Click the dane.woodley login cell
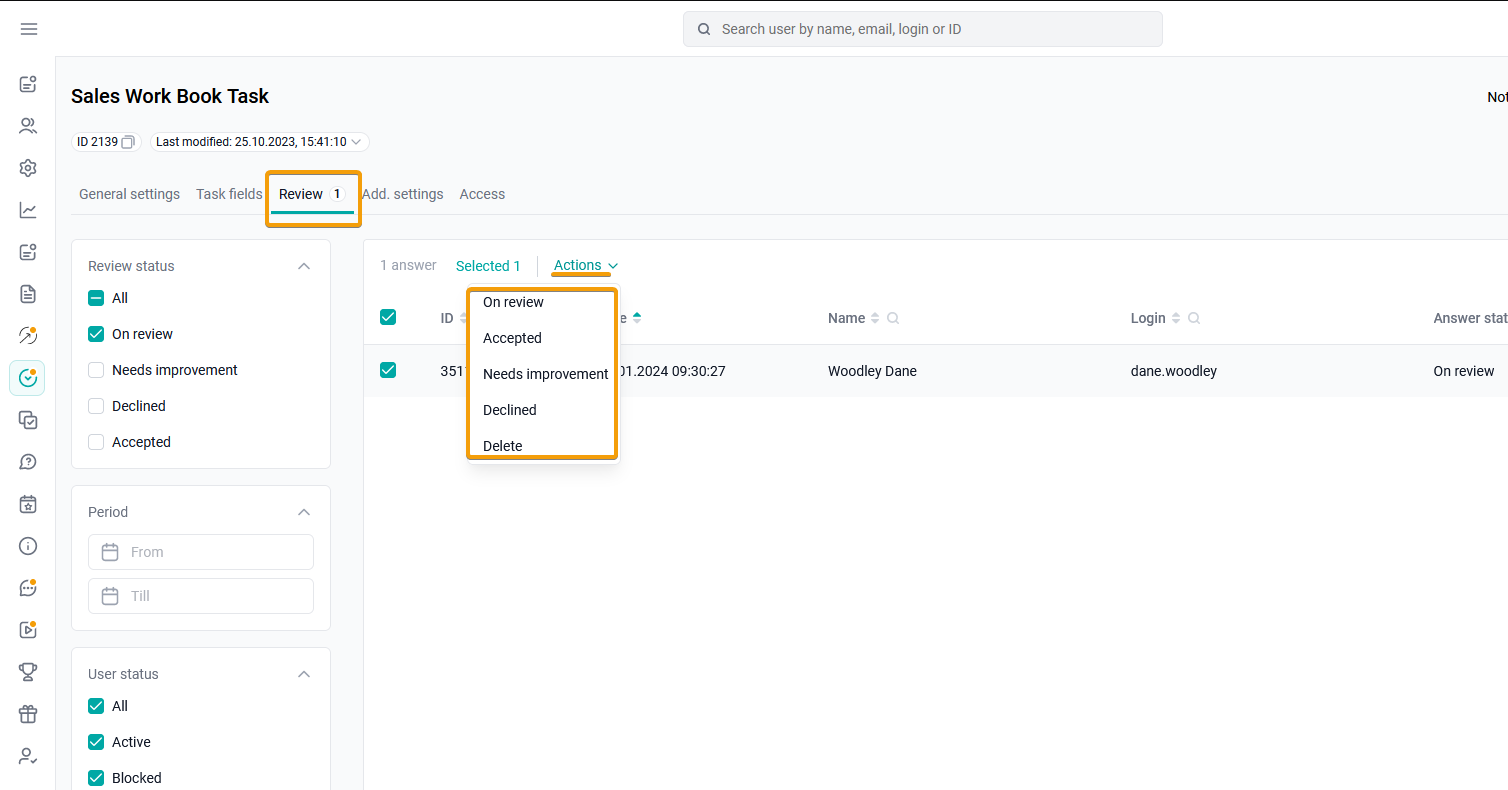The width and height of the screenshot is (1508, 790). (1174, 371)
